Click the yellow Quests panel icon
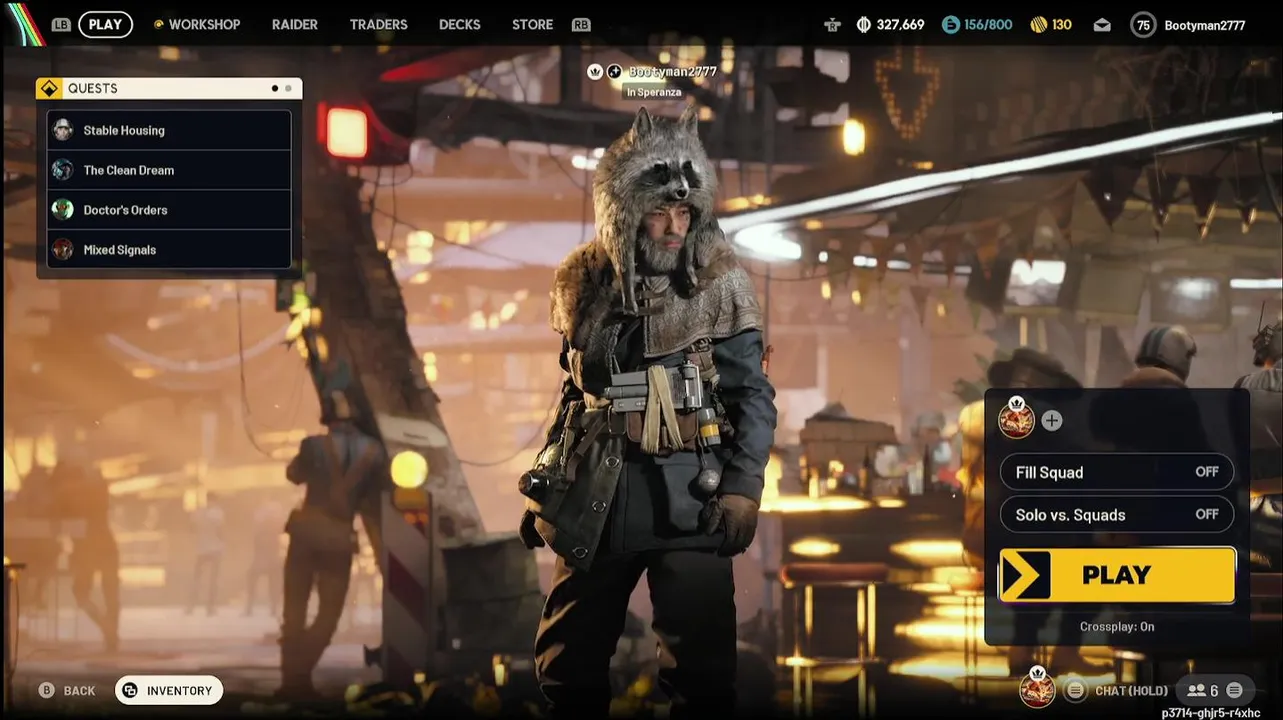The width and height of the screenshot is (1283, 720). pos(48,88)
